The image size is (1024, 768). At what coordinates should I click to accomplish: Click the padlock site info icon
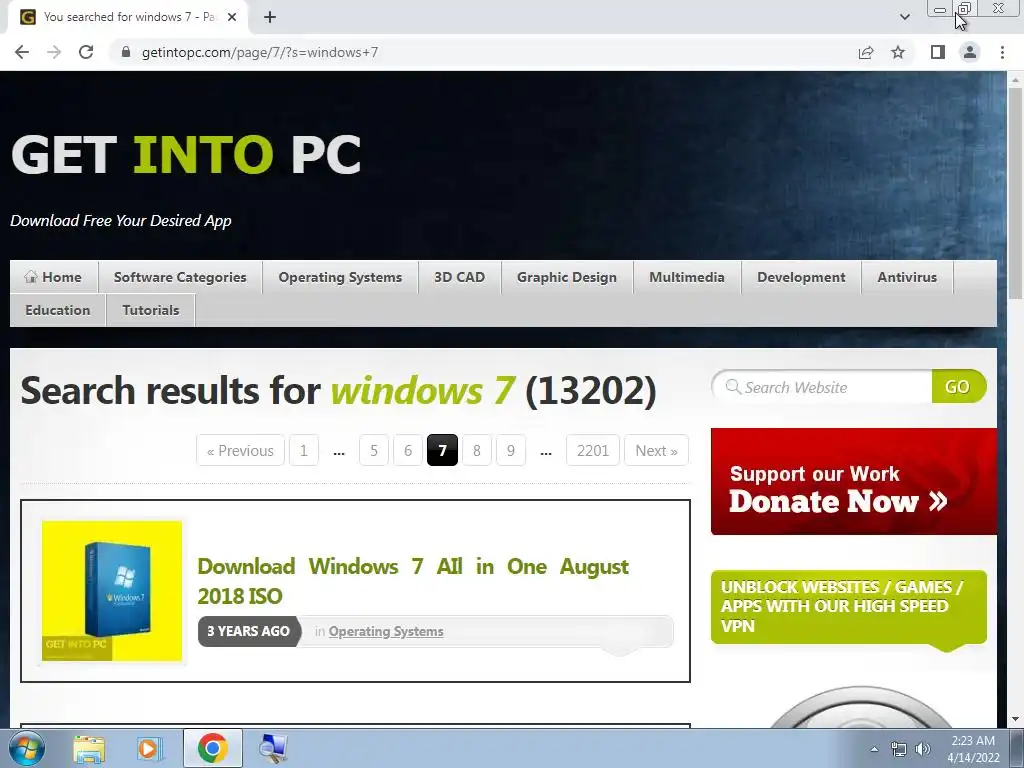(126, 52)
